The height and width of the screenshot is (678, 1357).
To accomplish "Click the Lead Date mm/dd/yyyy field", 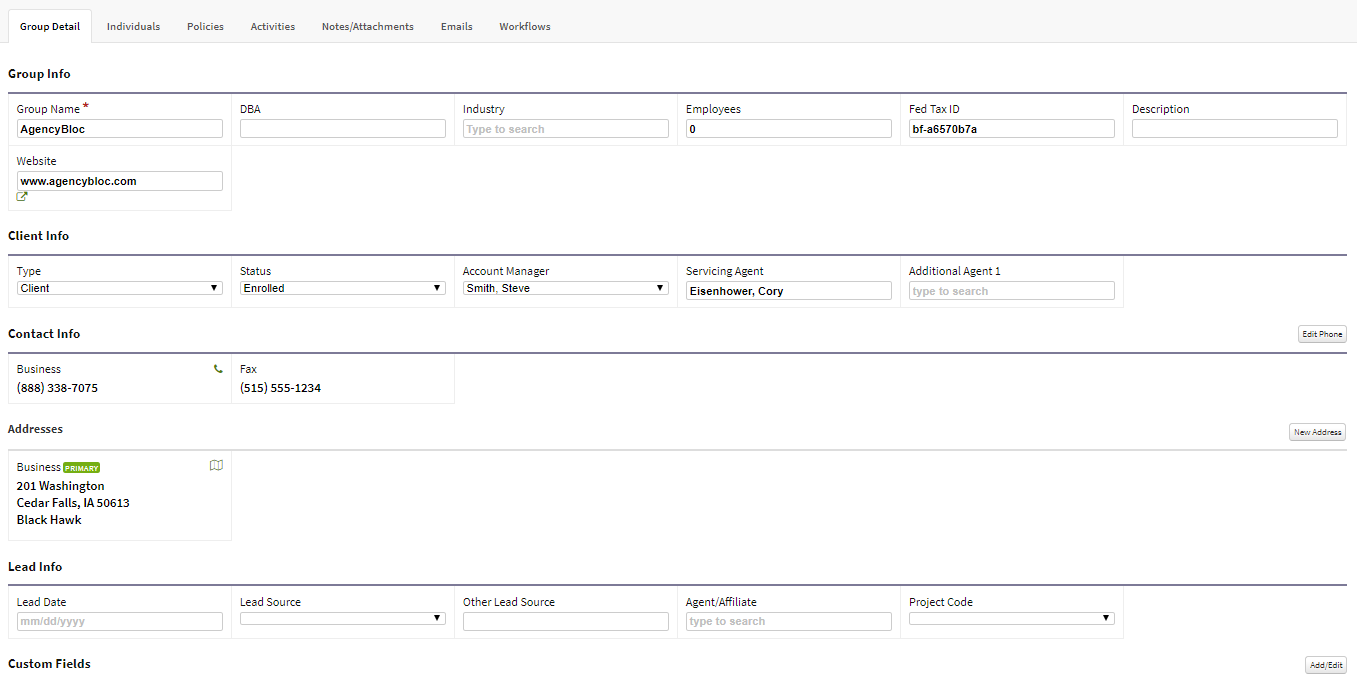I will (119, 621).
